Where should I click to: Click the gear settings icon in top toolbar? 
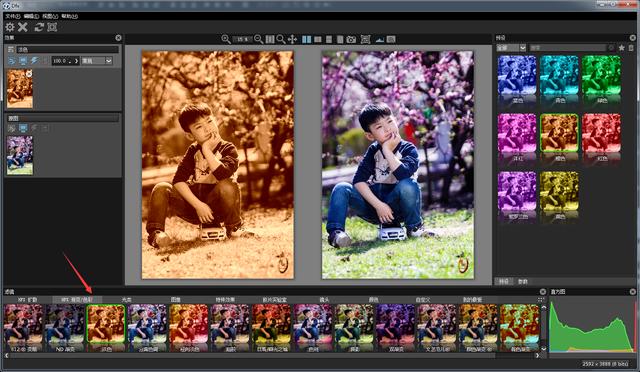(x=9, y=27)
